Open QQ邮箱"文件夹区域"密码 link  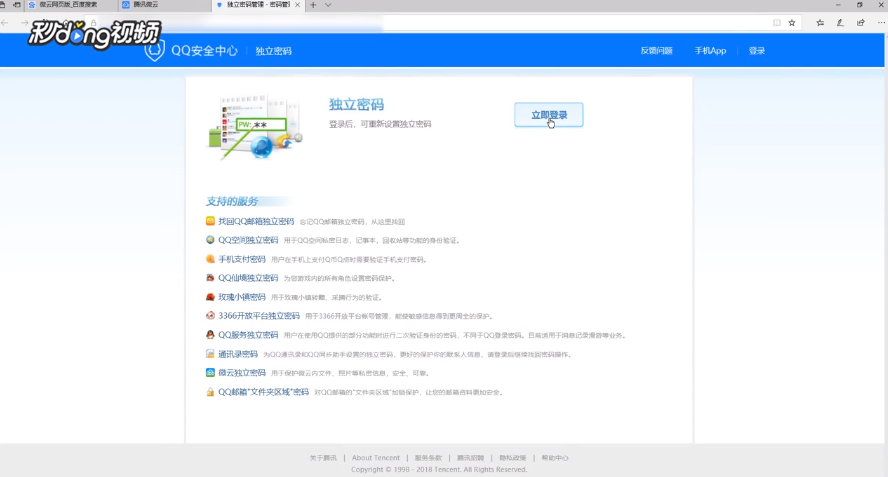tap(263, 392)
